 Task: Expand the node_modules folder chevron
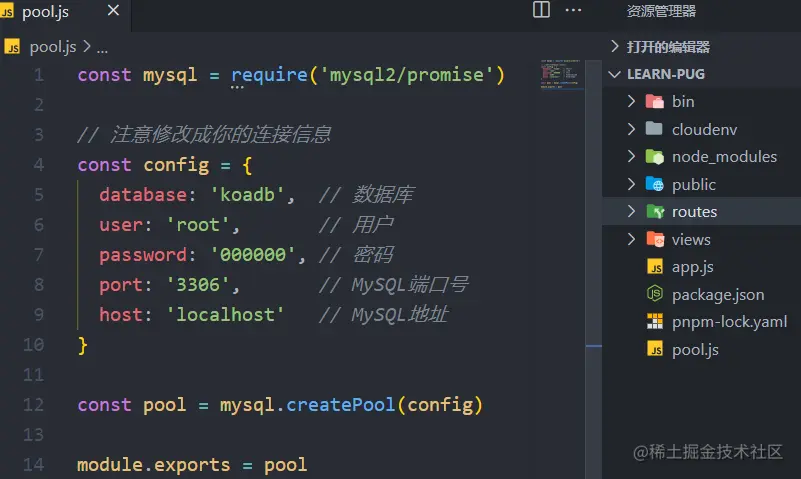[x=631, y=156]
